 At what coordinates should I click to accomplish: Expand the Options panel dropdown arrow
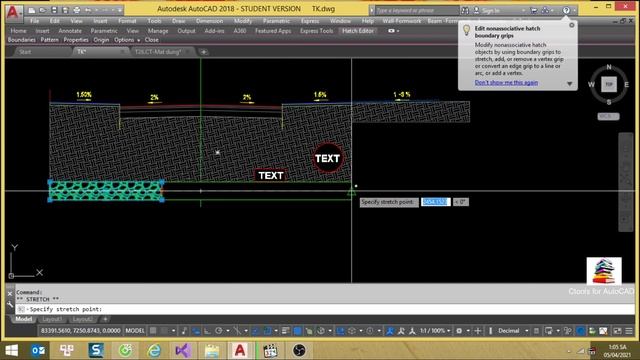click(x=138, y=40)
